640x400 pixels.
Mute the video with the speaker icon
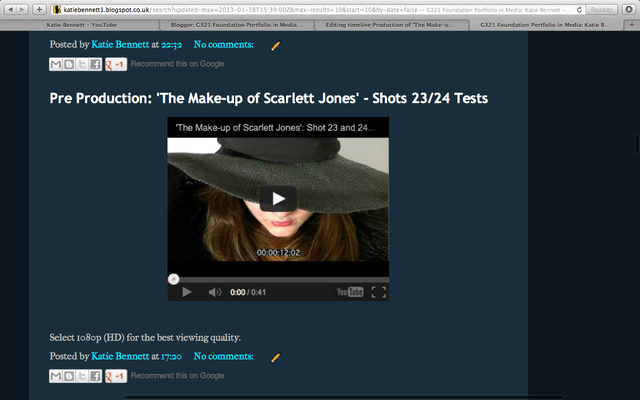(215, 292)
